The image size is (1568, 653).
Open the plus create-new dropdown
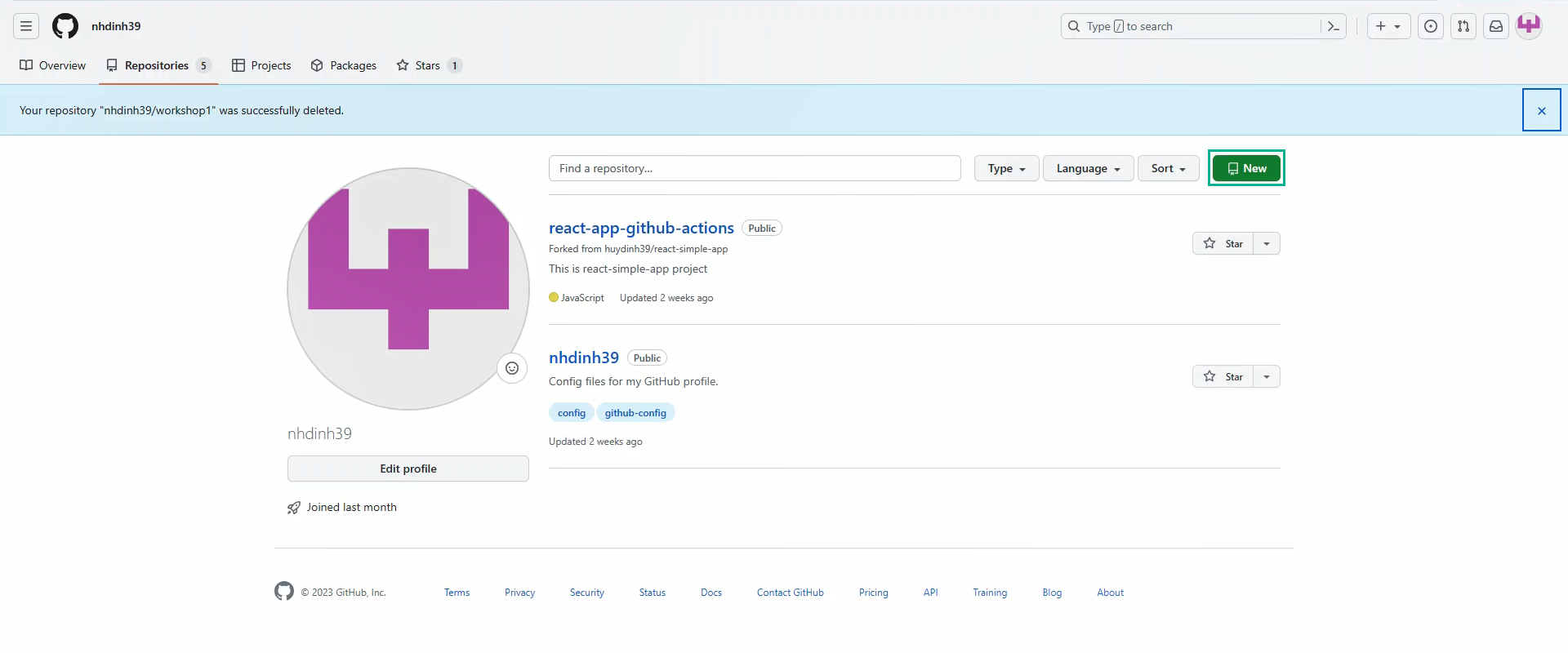(x=1388, y=26)
